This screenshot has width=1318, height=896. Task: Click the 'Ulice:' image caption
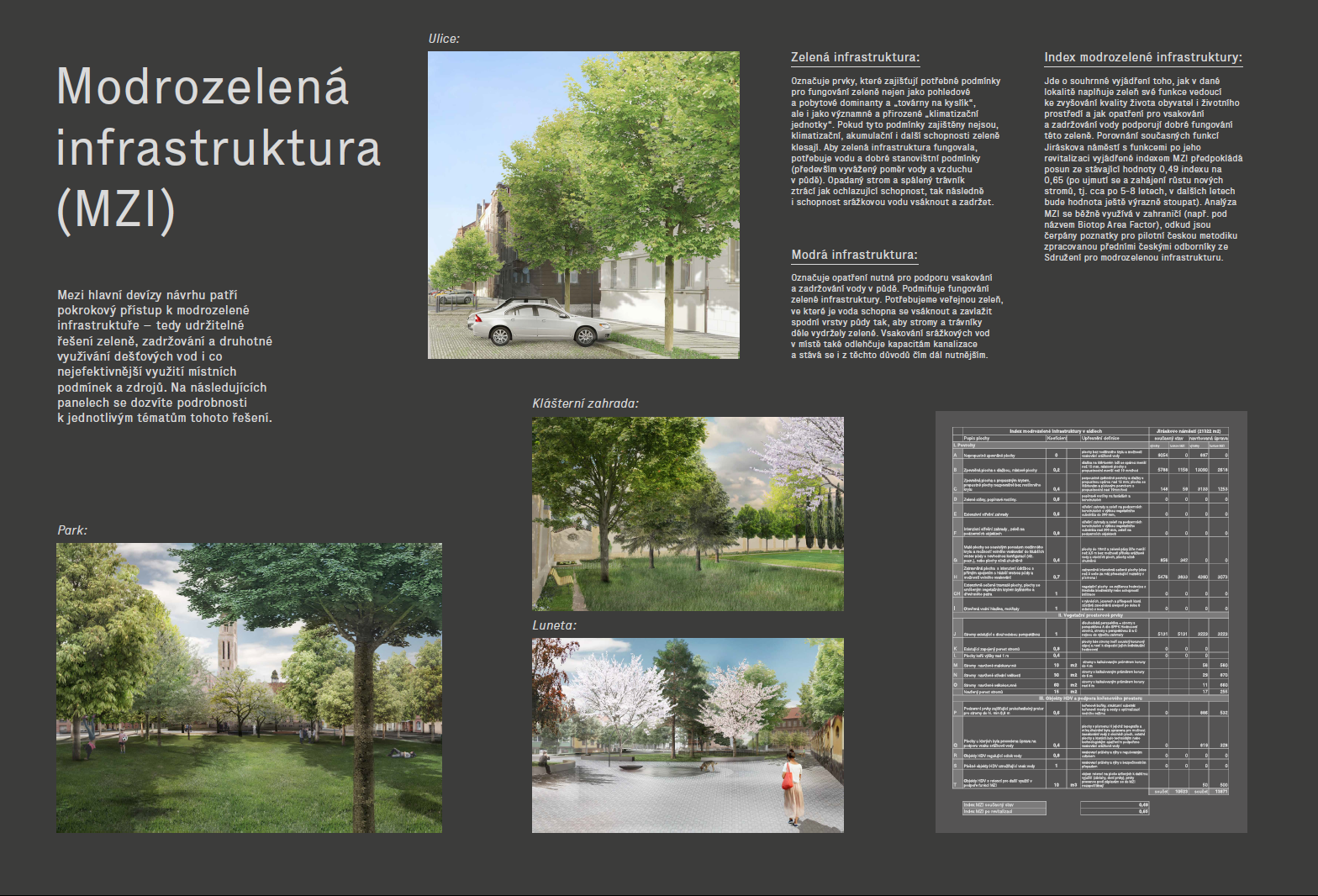click(x=444, y=39)
